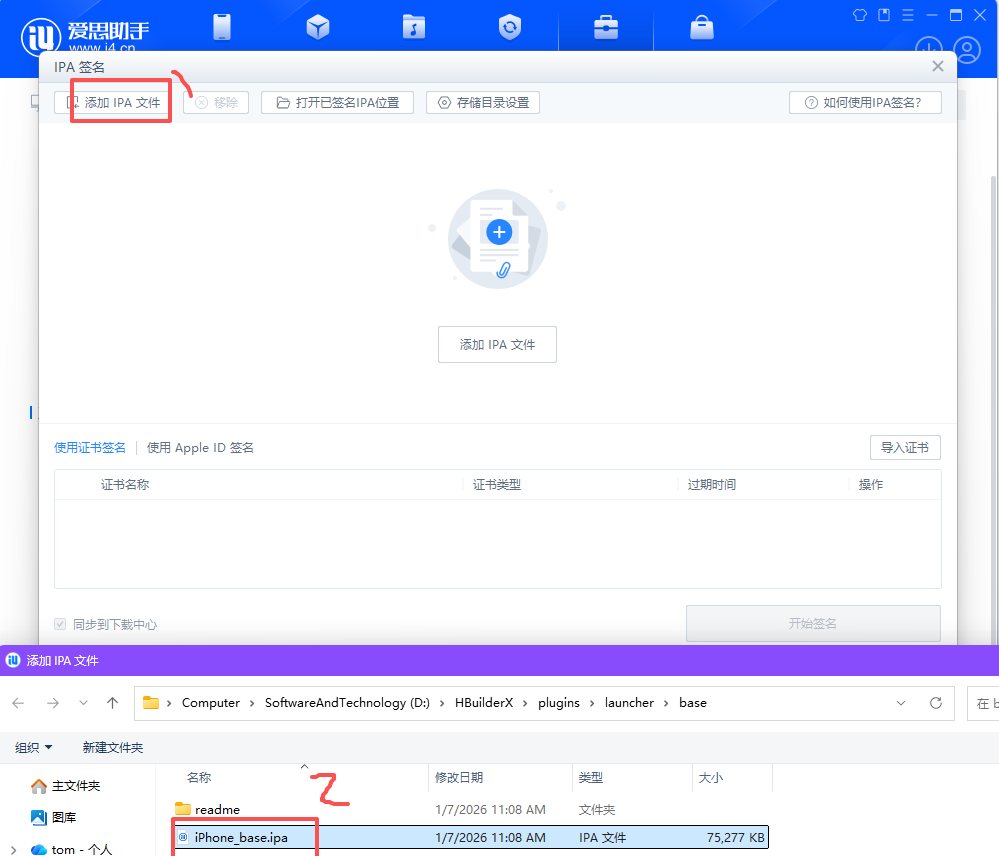Click the mini-window icon in title bar
The height and width of the screenshot is (856, 999).
click(x=884, y=15)
